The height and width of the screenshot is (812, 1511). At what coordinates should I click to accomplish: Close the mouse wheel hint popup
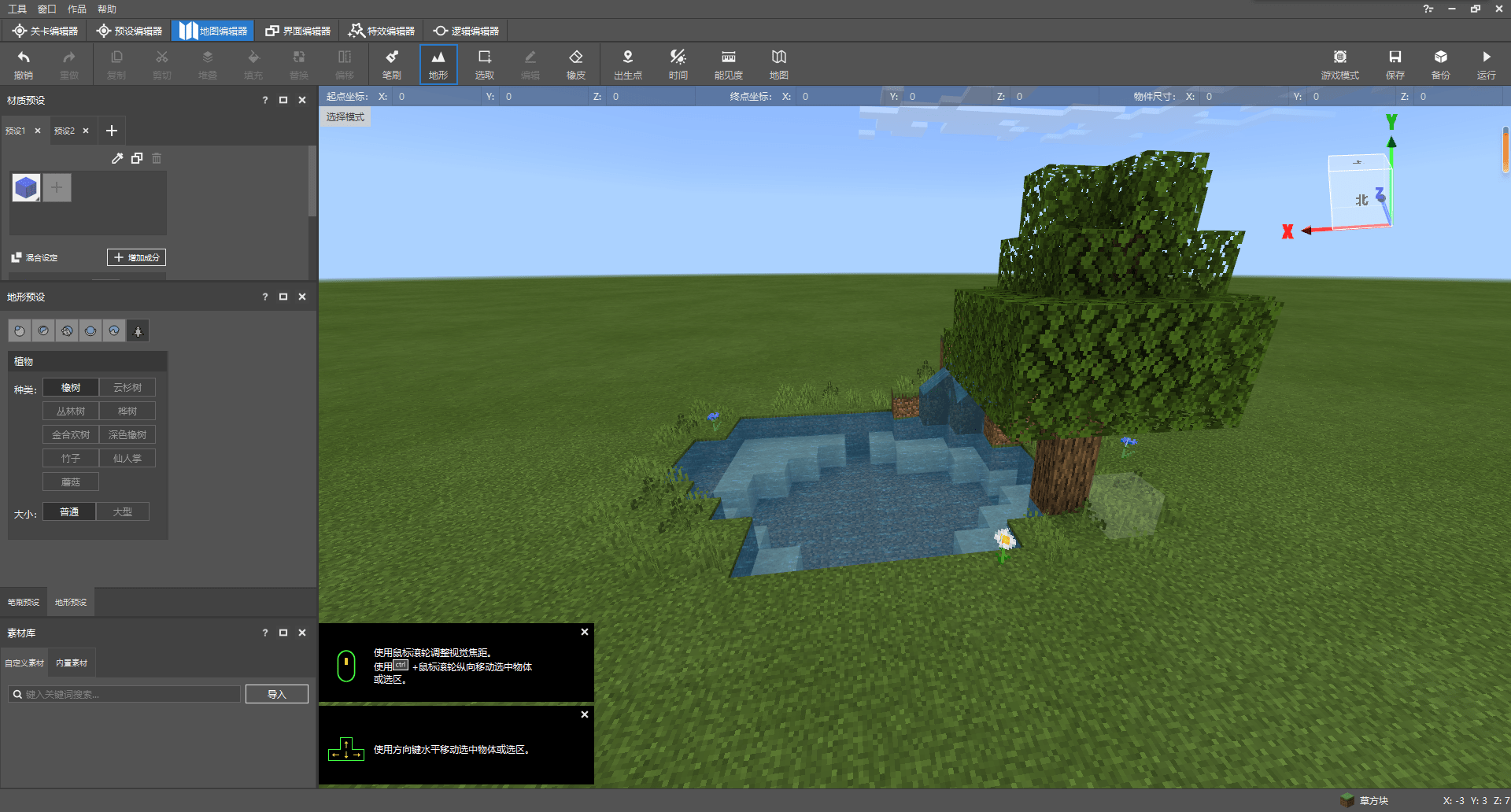[585, 632]
